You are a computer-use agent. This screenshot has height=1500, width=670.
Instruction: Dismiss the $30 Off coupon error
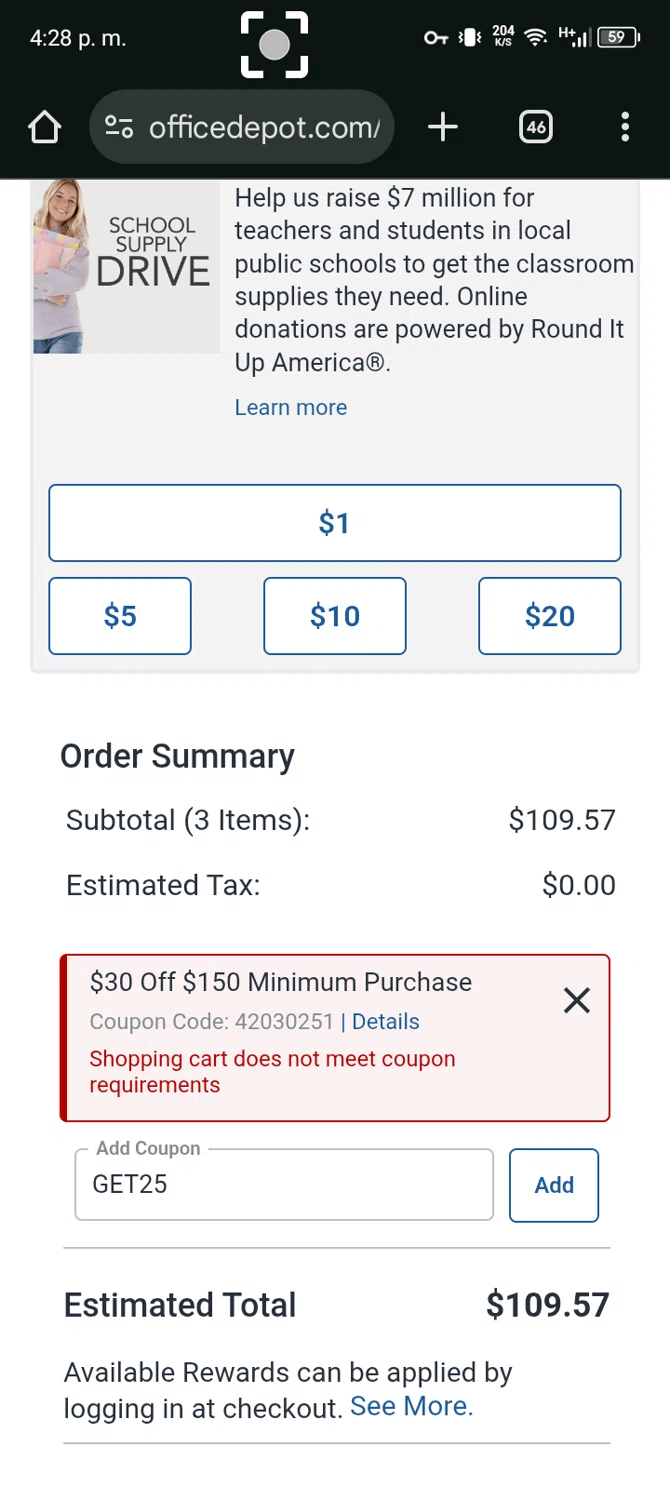pyautogui.click(x=577, y=1001)
